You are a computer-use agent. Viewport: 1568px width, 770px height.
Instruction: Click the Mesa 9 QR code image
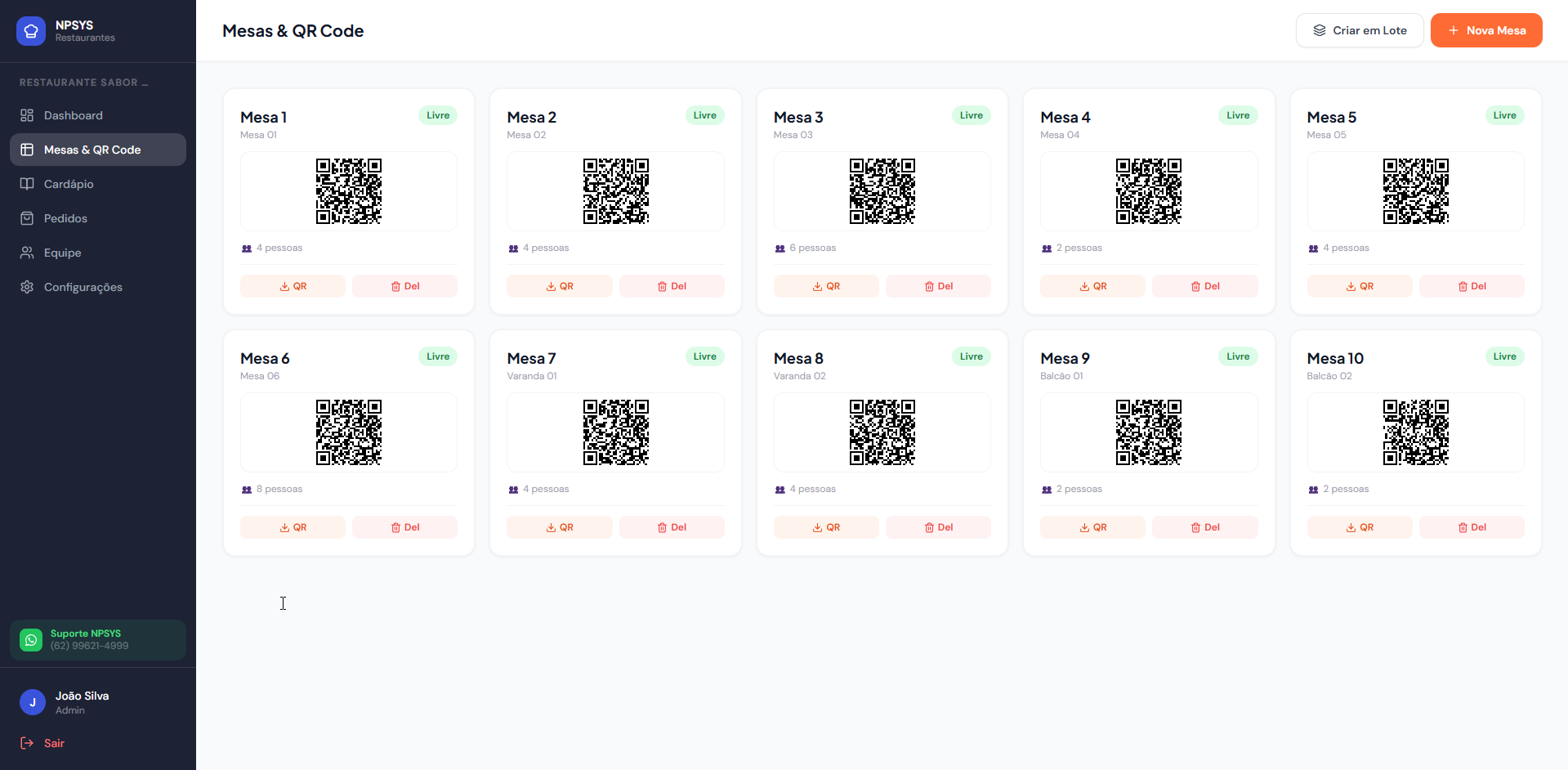point(1149,432)
